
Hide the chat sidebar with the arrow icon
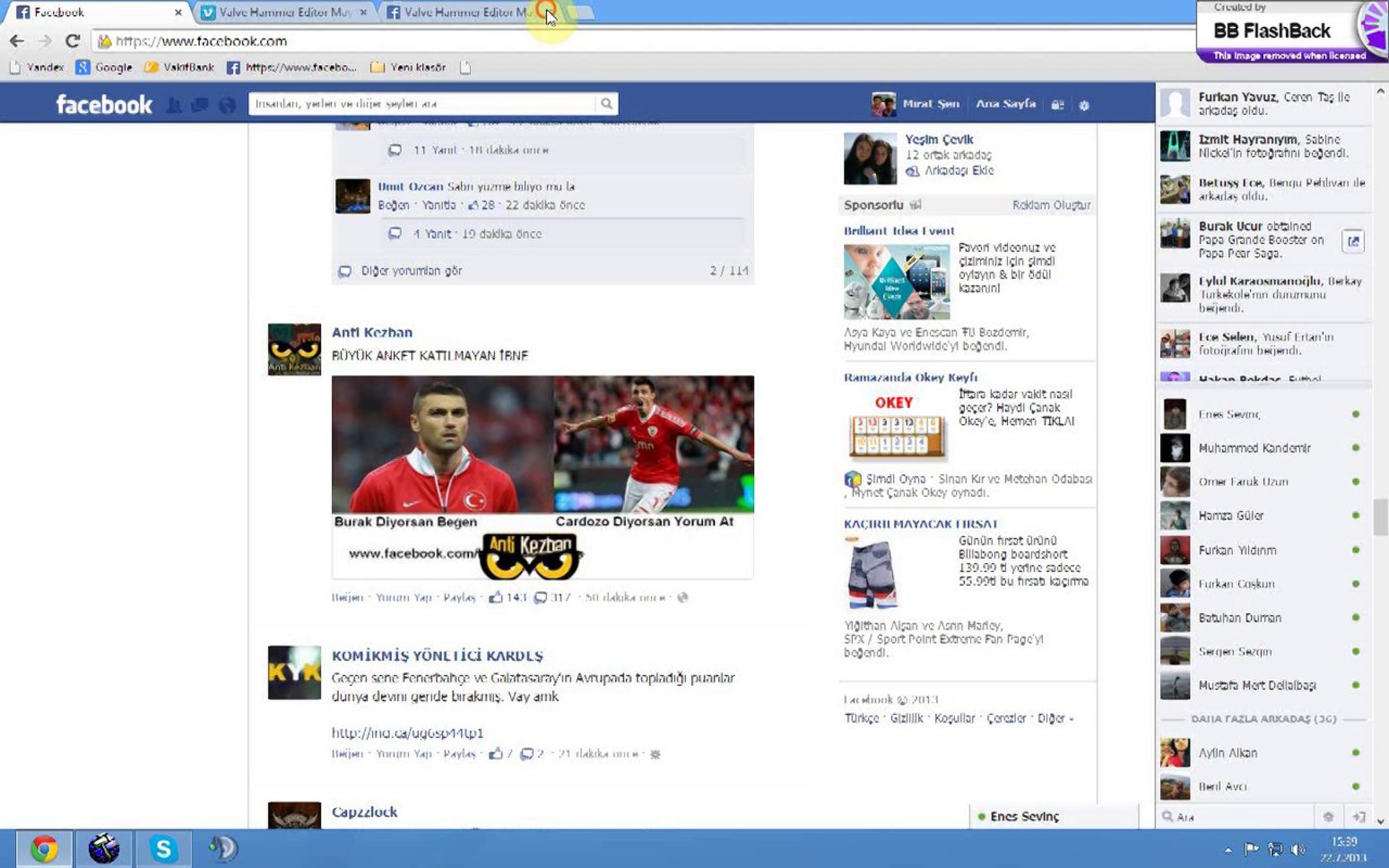pos(1358,816)
